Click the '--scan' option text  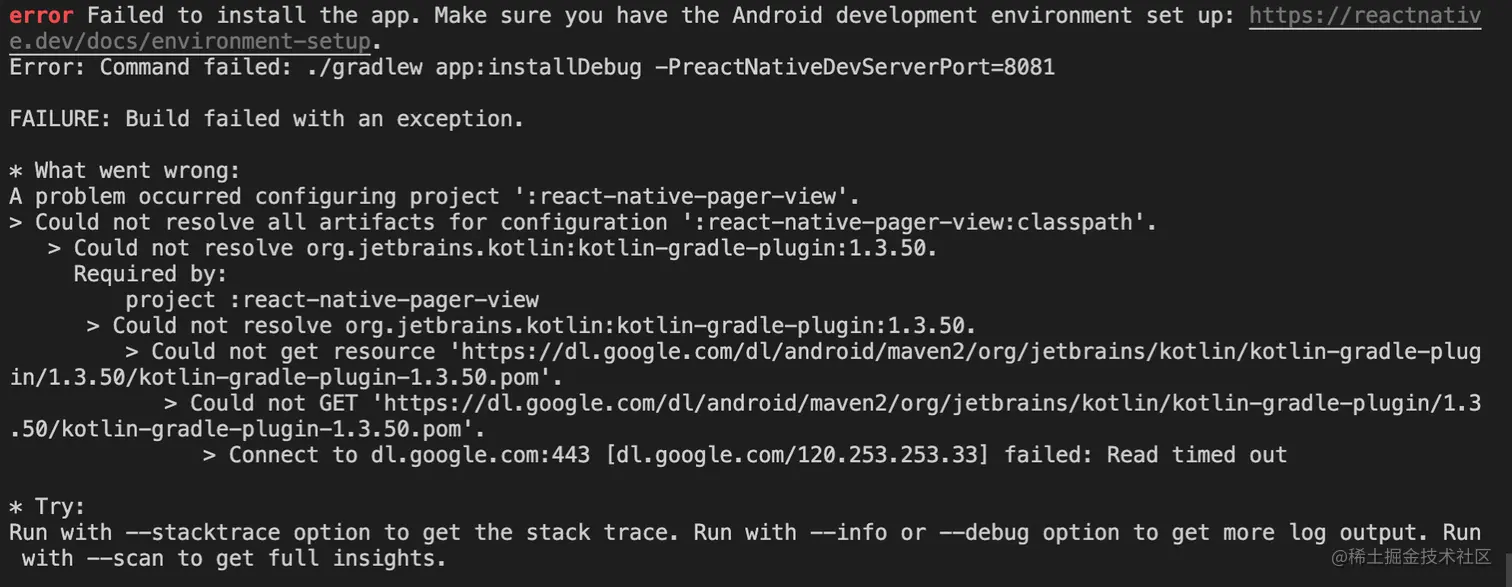click(117, 558)
